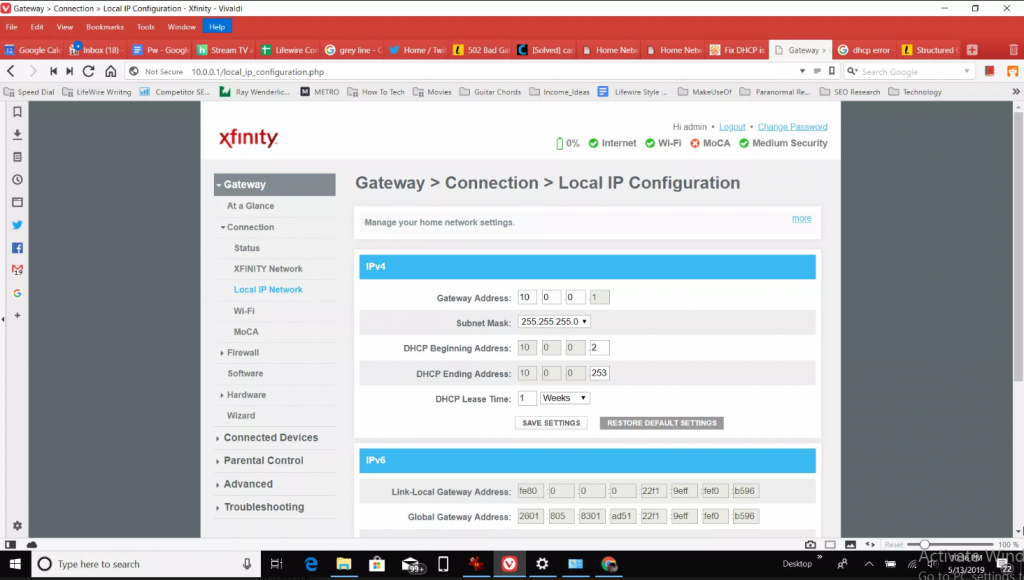Open the closed tabs trash can
The image size is (1024, 580).
point(1014,50)
